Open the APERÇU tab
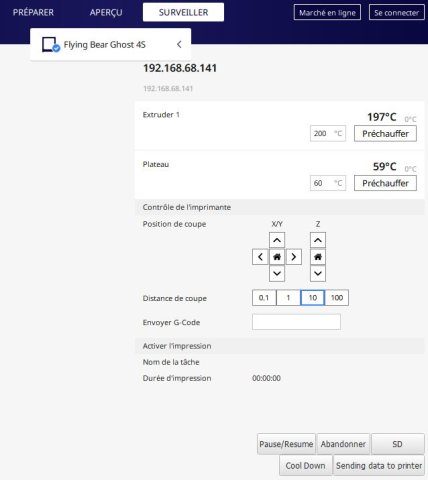Screen dimensions: 428x480 pyautogui.click(x=106, y=12)
